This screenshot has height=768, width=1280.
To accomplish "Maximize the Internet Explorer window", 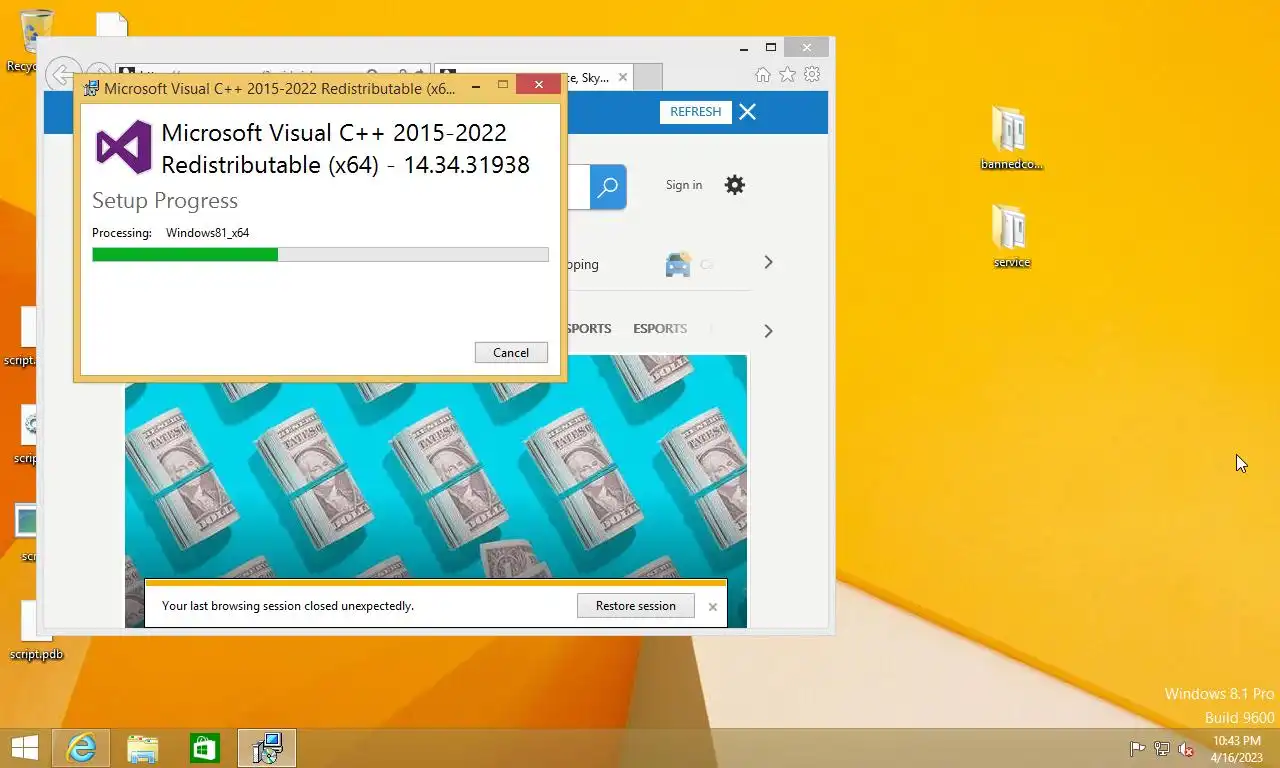I will 771,47.
